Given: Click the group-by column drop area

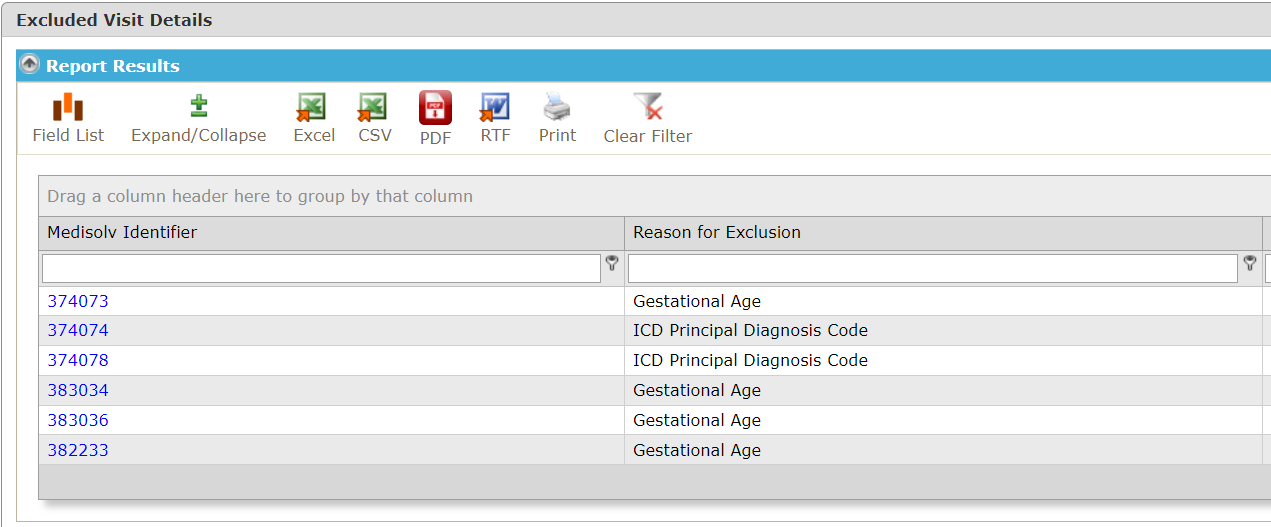Looking at the screenshot, I should 654,196.
